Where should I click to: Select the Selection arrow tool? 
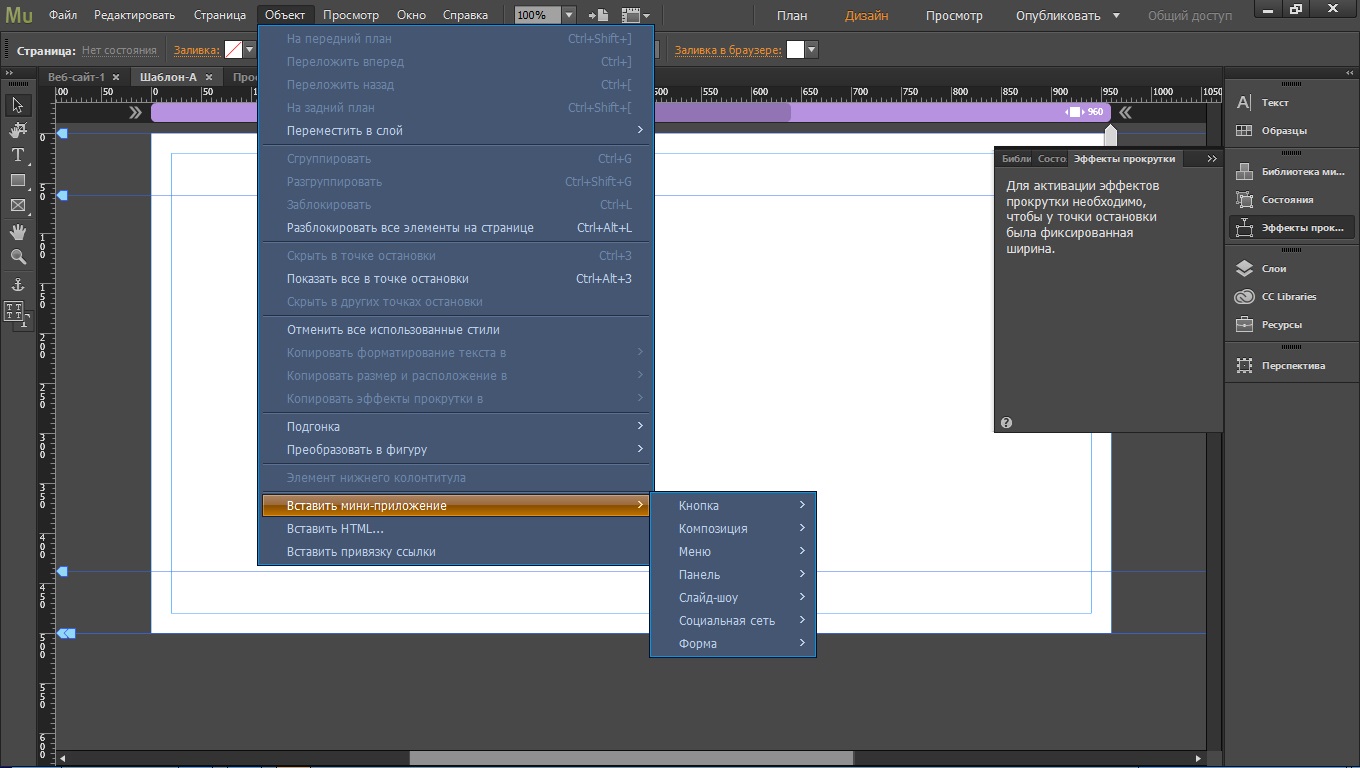(x=18, y=105)
